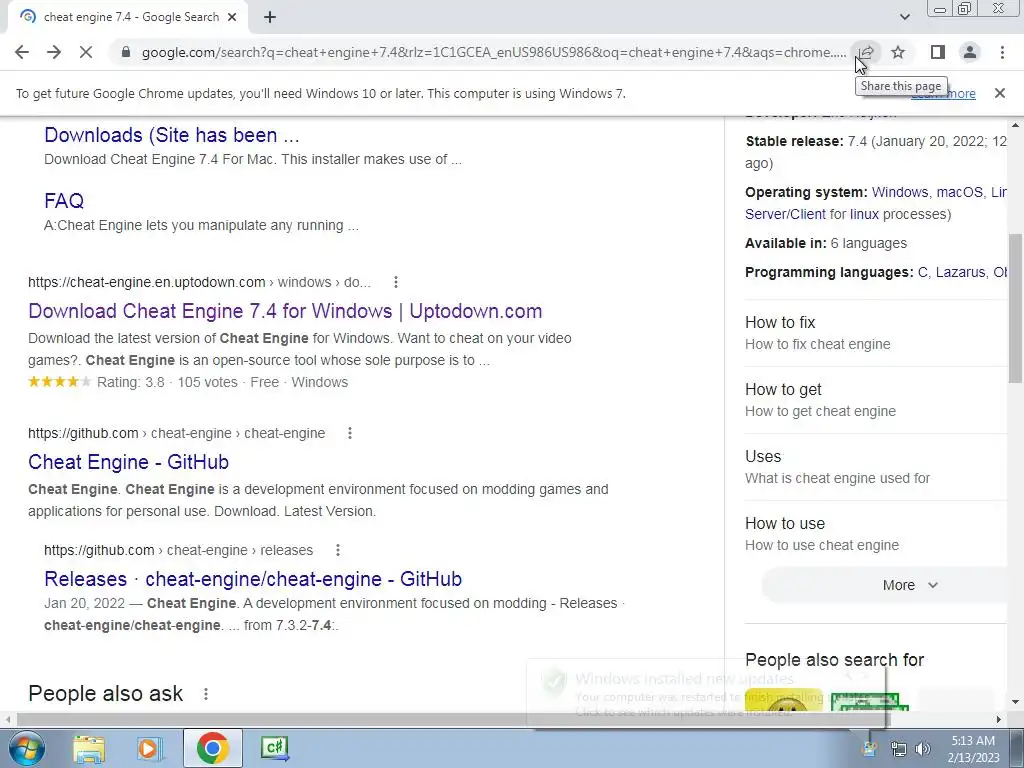Viewport: 1024px width, 768px height.
Task: Click the vertical page scrollbar thumb
Action: pos(1016,308)
